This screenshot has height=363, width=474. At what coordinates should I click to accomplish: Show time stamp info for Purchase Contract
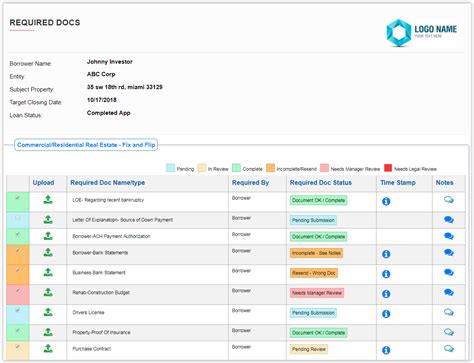click(x=386, y=350)
